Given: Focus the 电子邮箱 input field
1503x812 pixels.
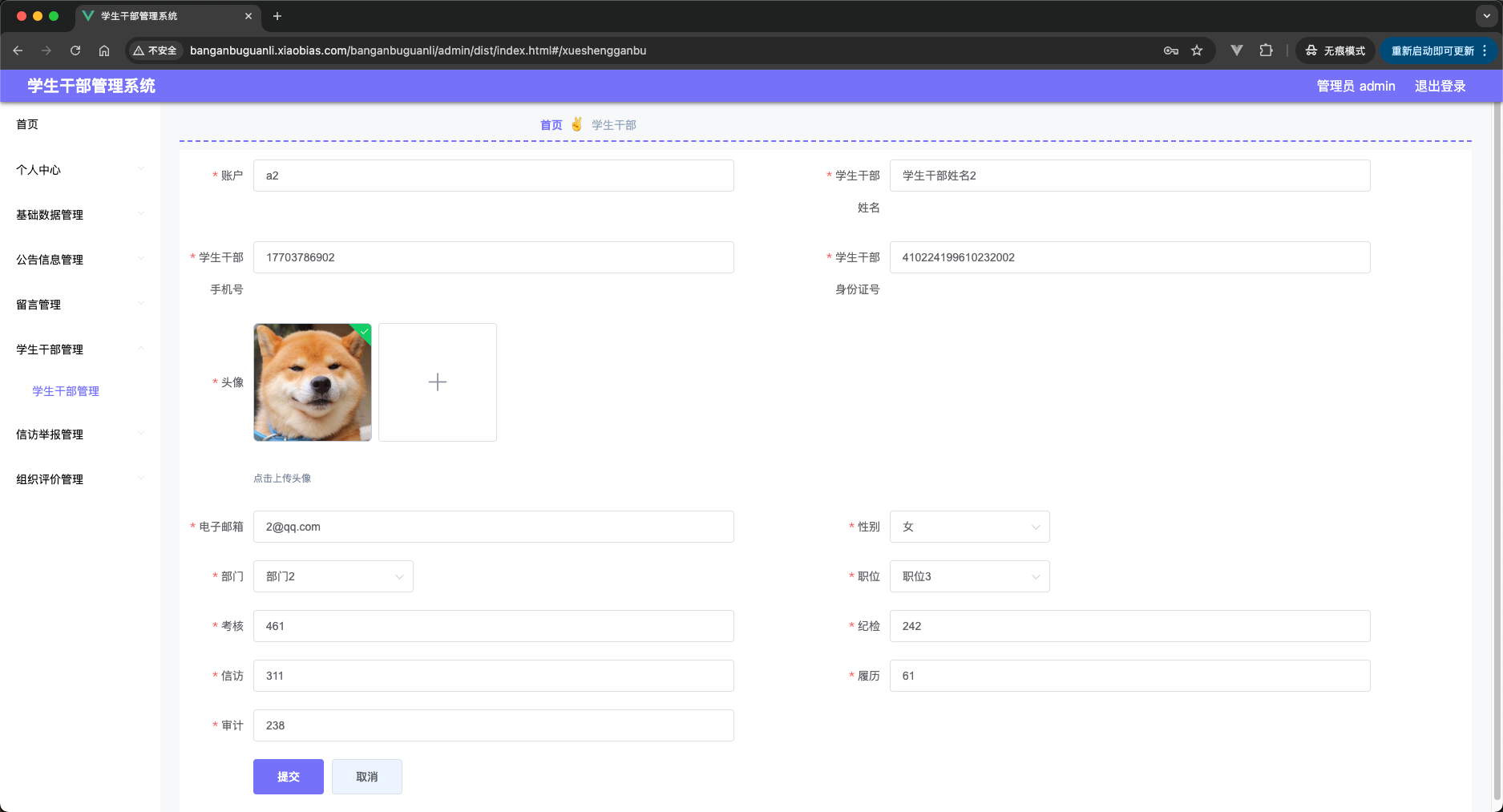Looking at the screenshot, I should click(494, 527).
